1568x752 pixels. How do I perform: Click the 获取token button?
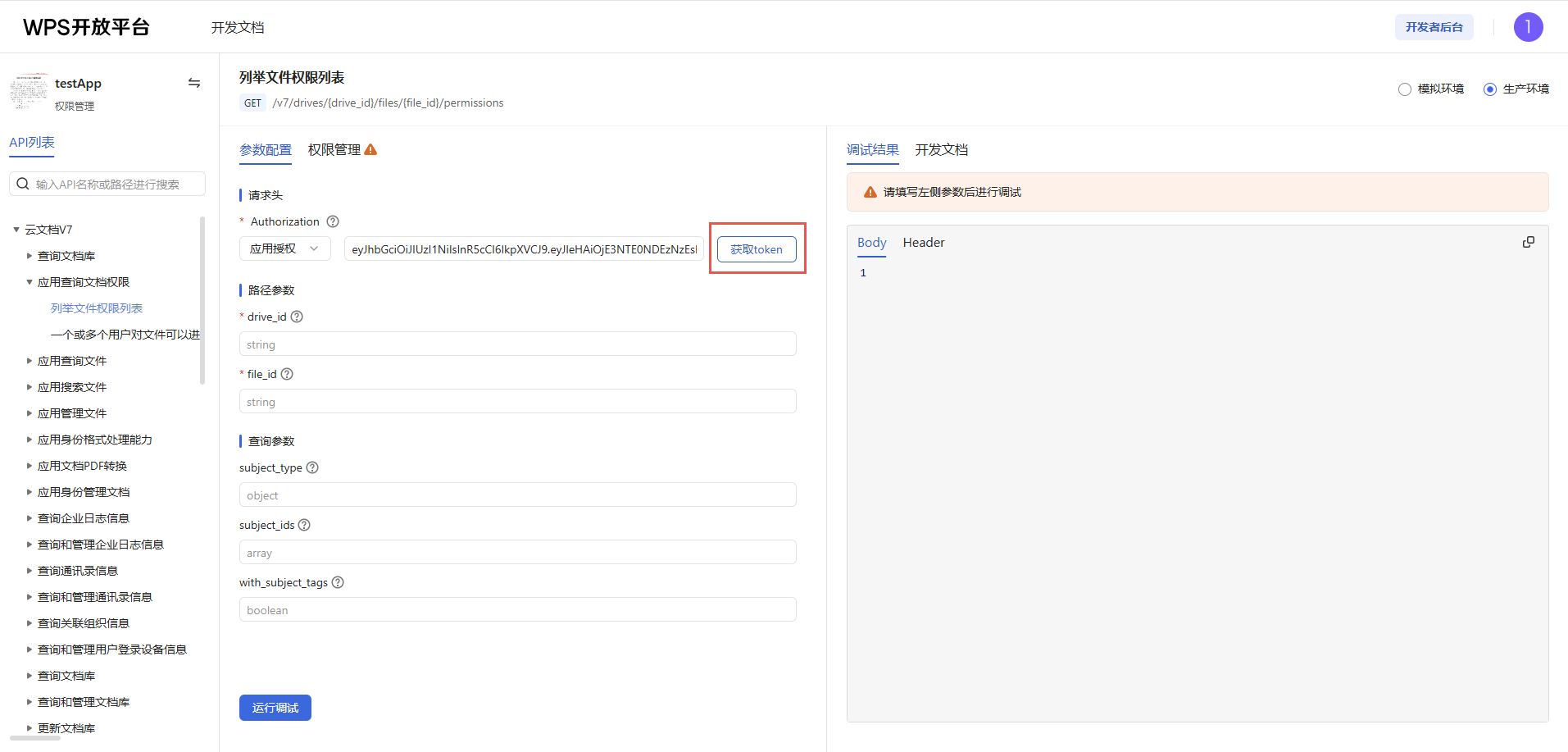tap(756, 249)
